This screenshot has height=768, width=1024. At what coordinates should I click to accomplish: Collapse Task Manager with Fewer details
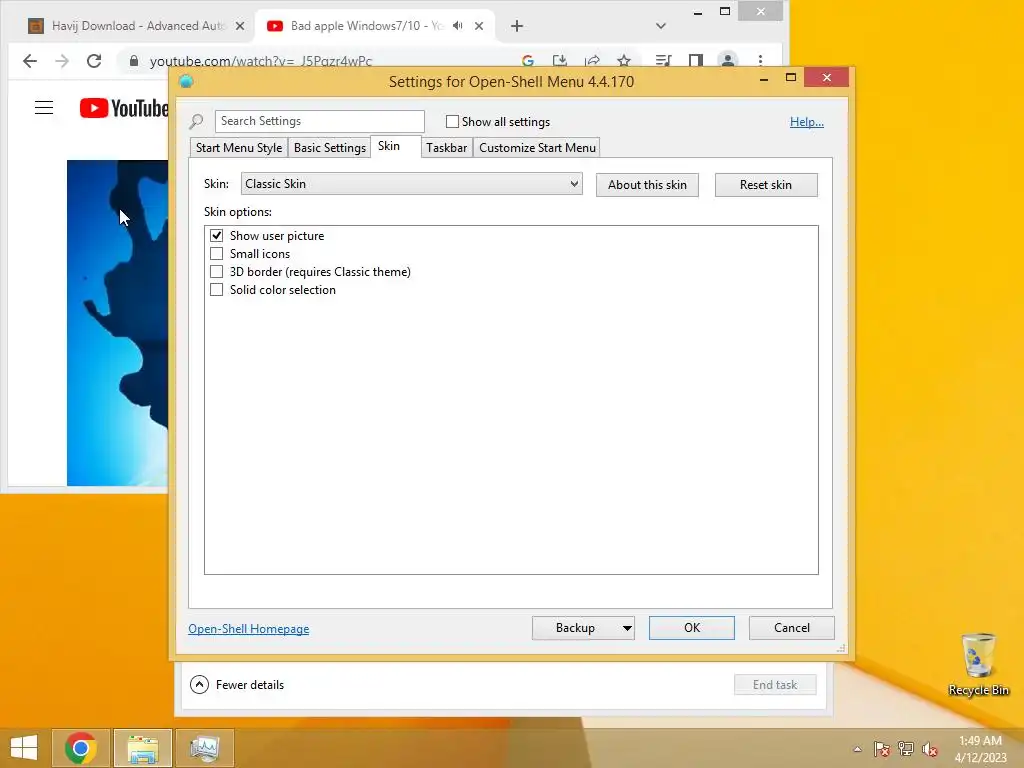click(x=237, y=684)
